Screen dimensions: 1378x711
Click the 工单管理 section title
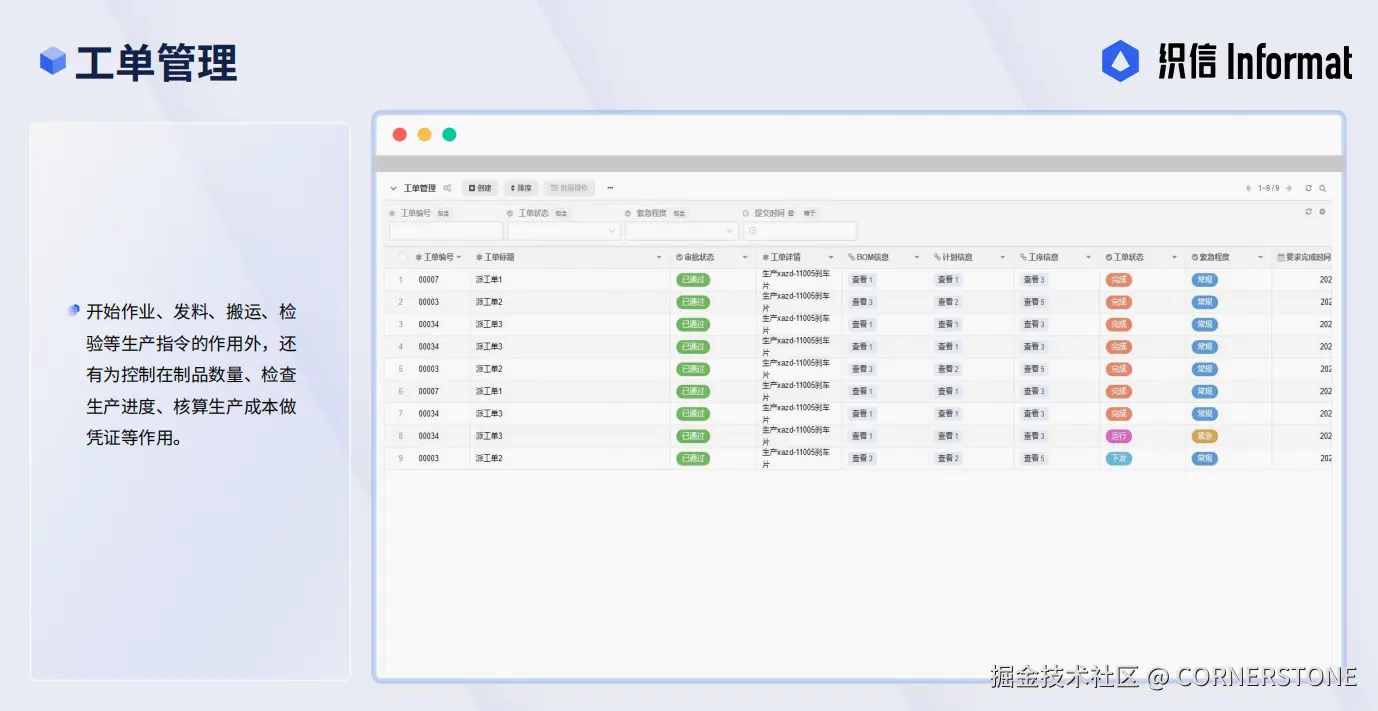(x=420, y=188)
